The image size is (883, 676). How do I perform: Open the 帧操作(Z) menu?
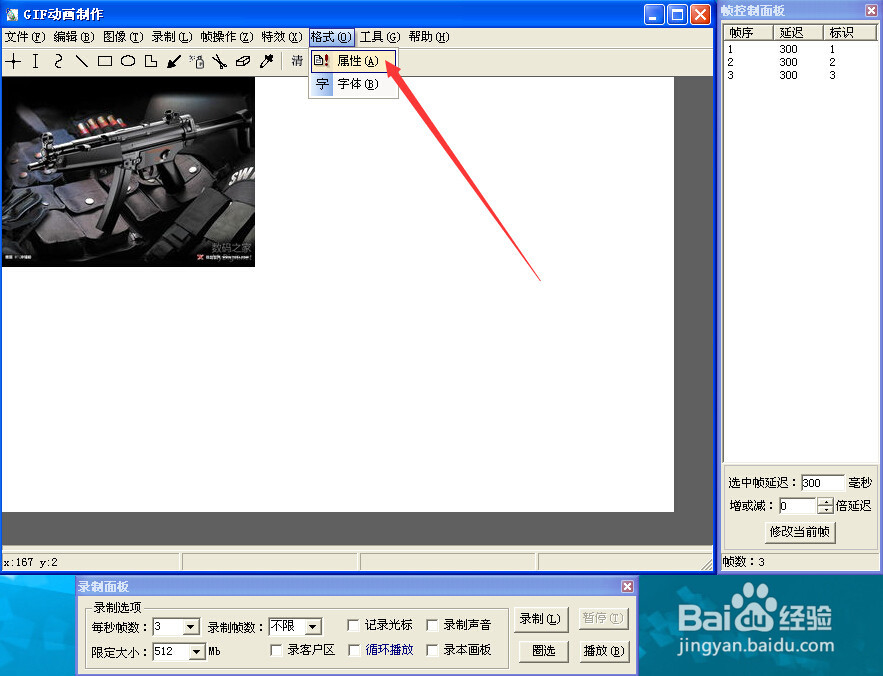227,37
